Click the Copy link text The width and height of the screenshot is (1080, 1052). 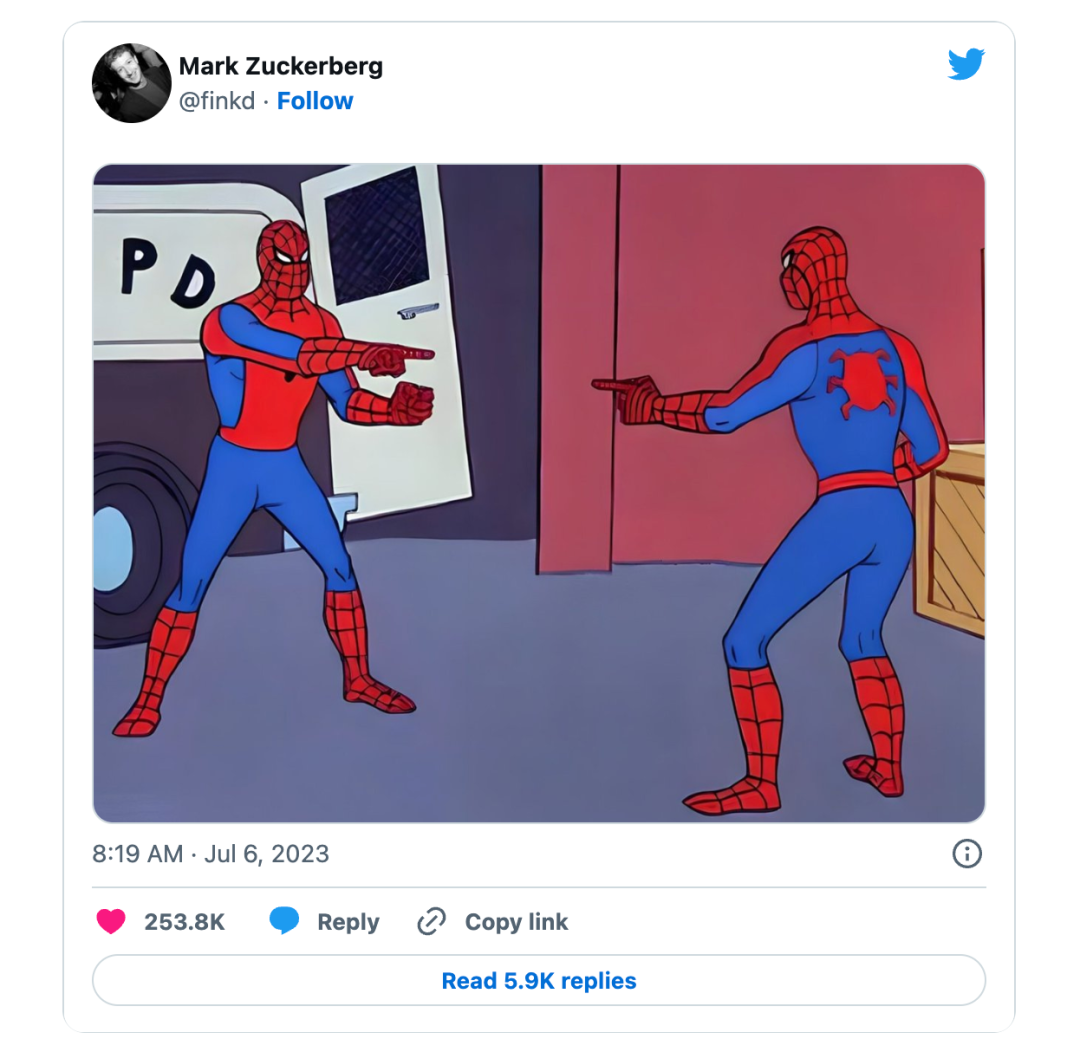pos(516,922)
